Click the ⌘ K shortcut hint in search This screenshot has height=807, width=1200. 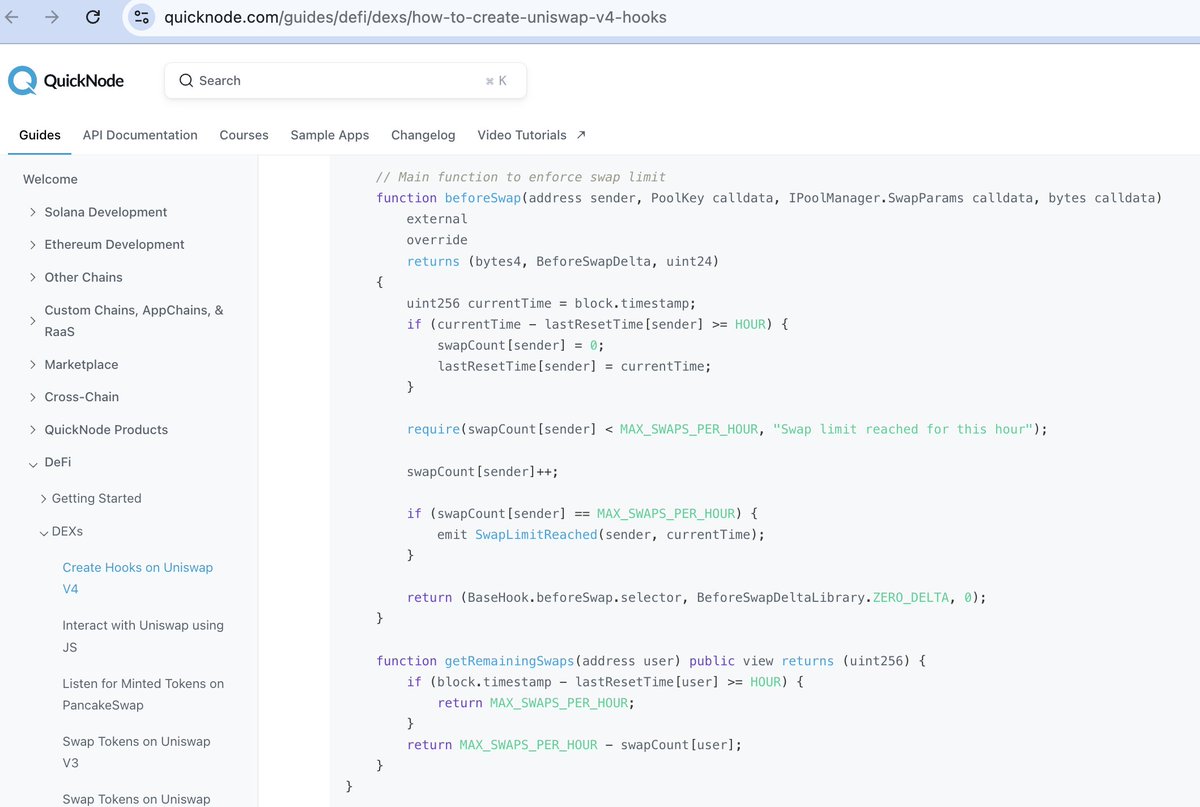[x=496, y=81]
